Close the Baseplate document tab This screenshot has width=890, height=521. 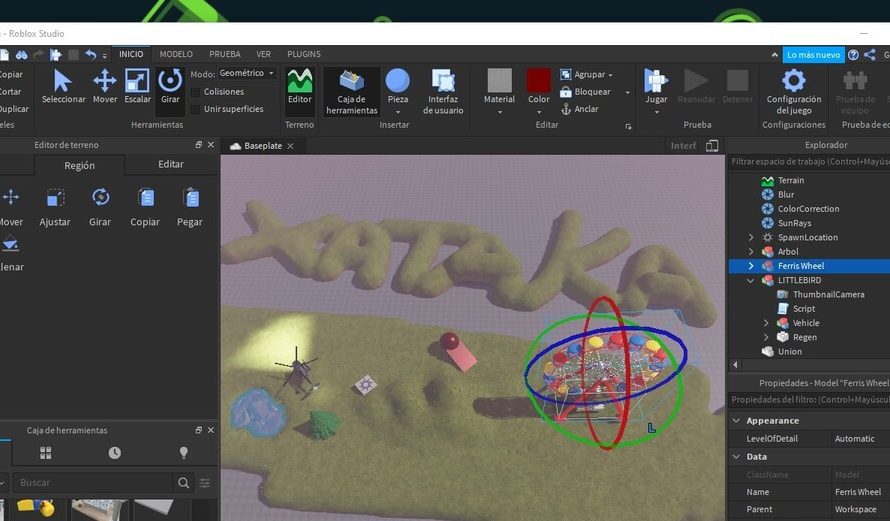click(290, 146)
